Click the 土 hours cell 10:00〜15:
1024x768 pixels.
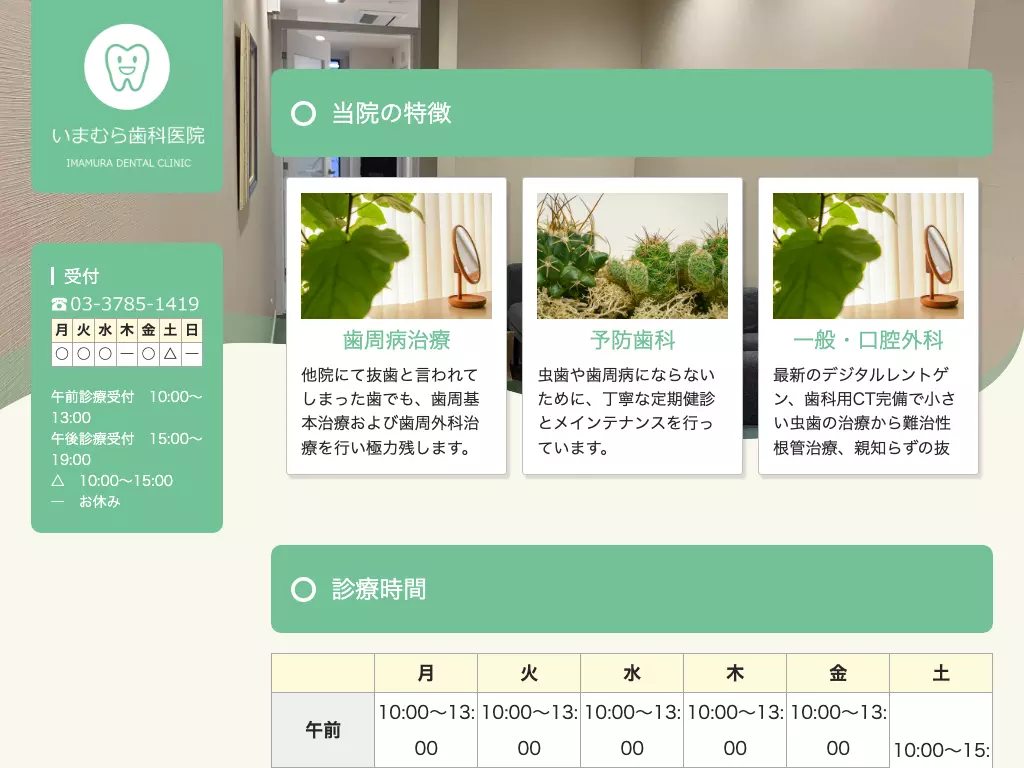[941, 730]
